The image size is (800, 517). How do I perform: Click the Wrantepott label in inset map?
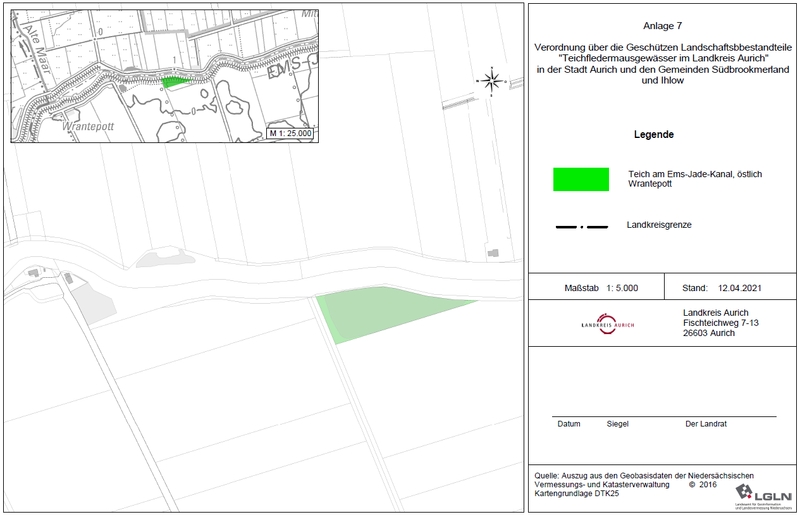click(89, 129)
